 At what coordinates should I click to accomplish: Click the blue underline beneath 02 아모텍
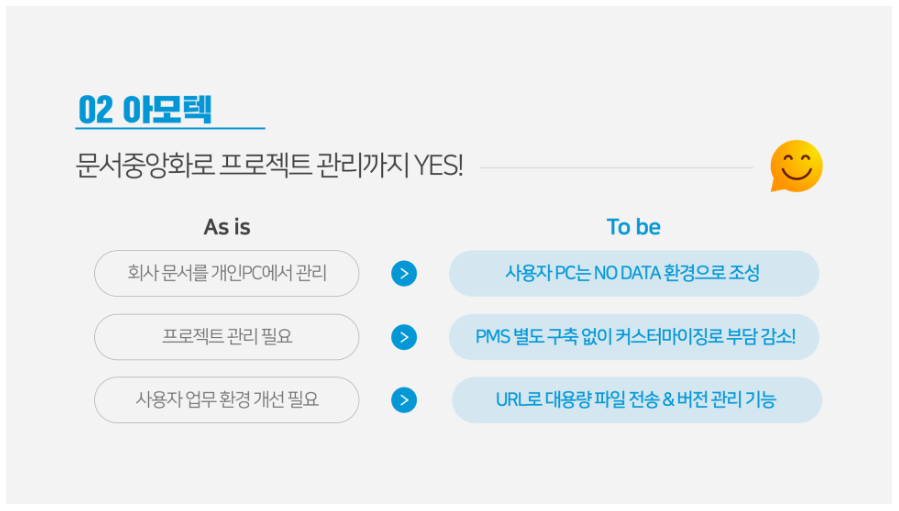(170, 128)
